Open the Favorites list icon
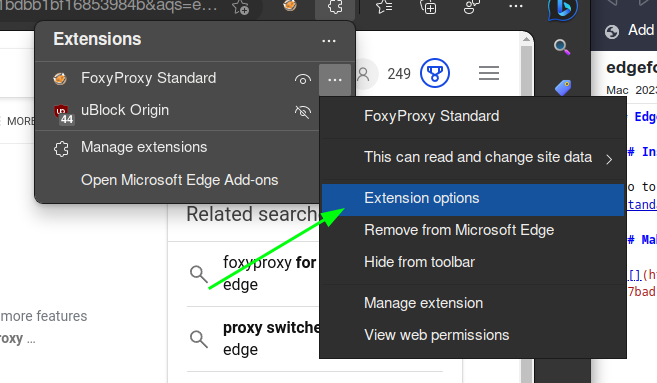Image resolution: width=657 pixels, height=383 pixels. tap(384, 7)
